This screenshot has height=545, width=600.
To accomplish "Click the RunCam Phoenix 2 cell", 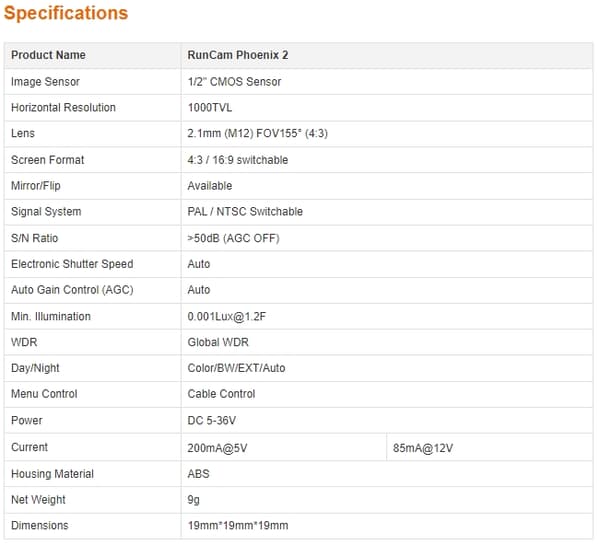I will [387, 55].
